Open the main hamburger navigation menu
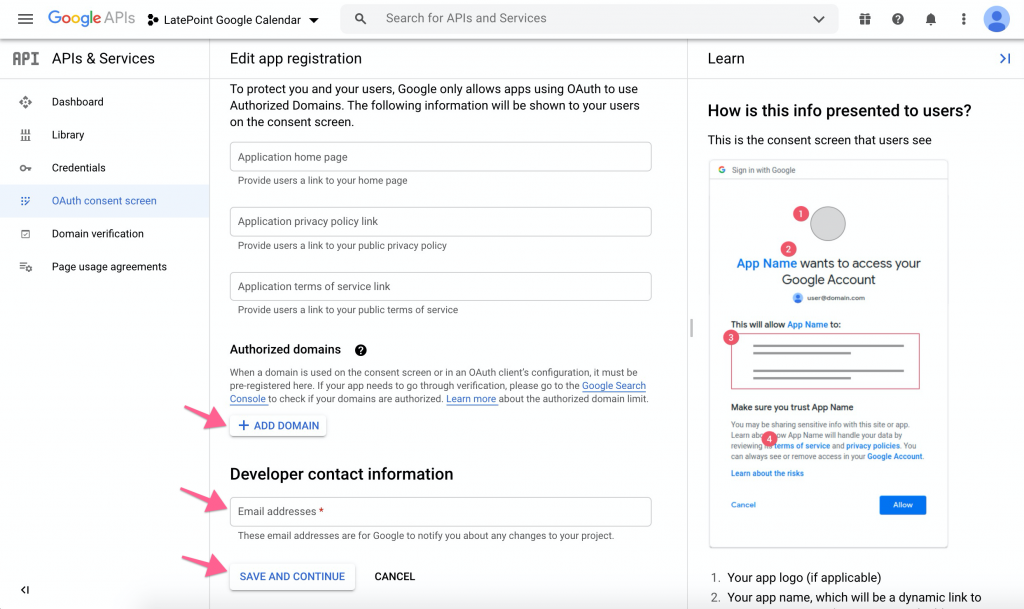Image resolution: width=1024 pixels, height=609 pixels. pyautogui.click(x=25, y=19)
